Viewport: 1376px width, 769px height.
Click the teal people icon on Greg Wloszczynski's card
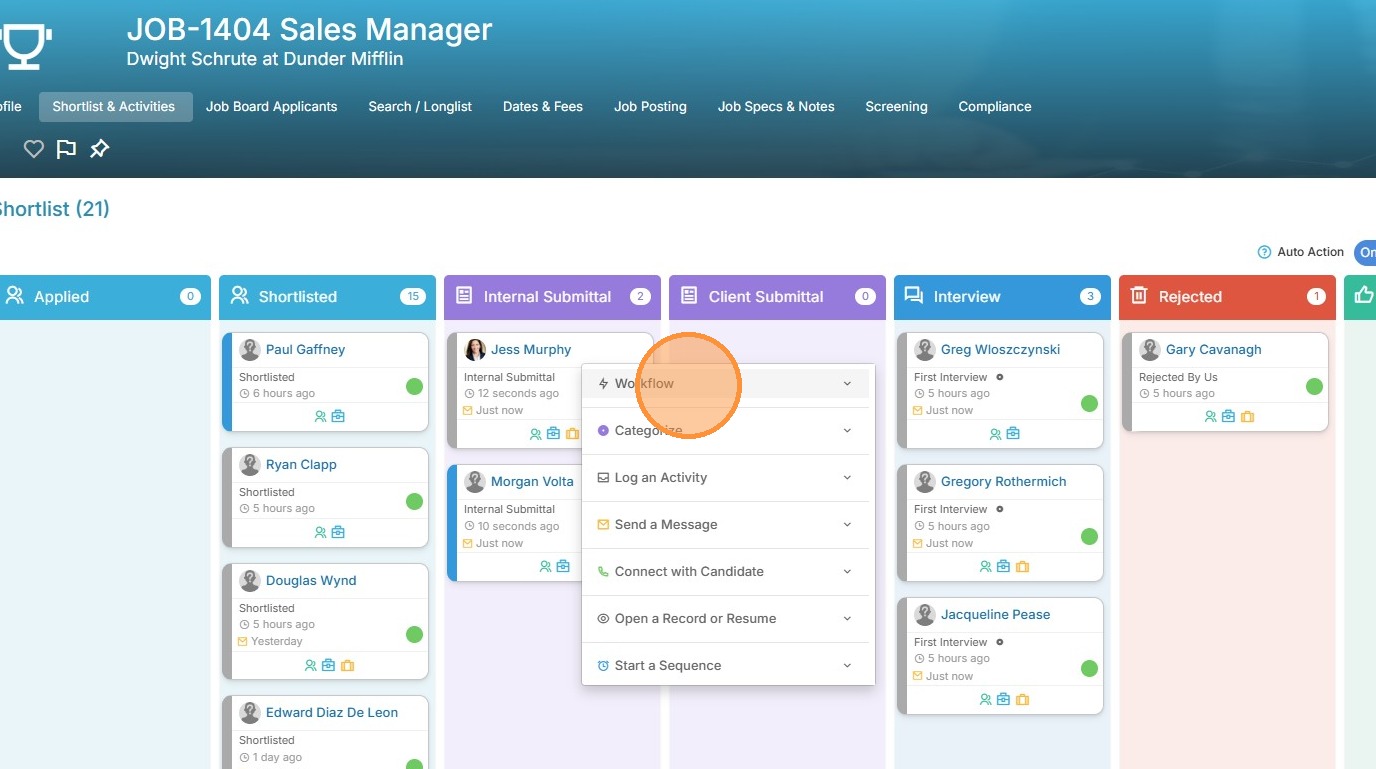(x=995, y=433)
